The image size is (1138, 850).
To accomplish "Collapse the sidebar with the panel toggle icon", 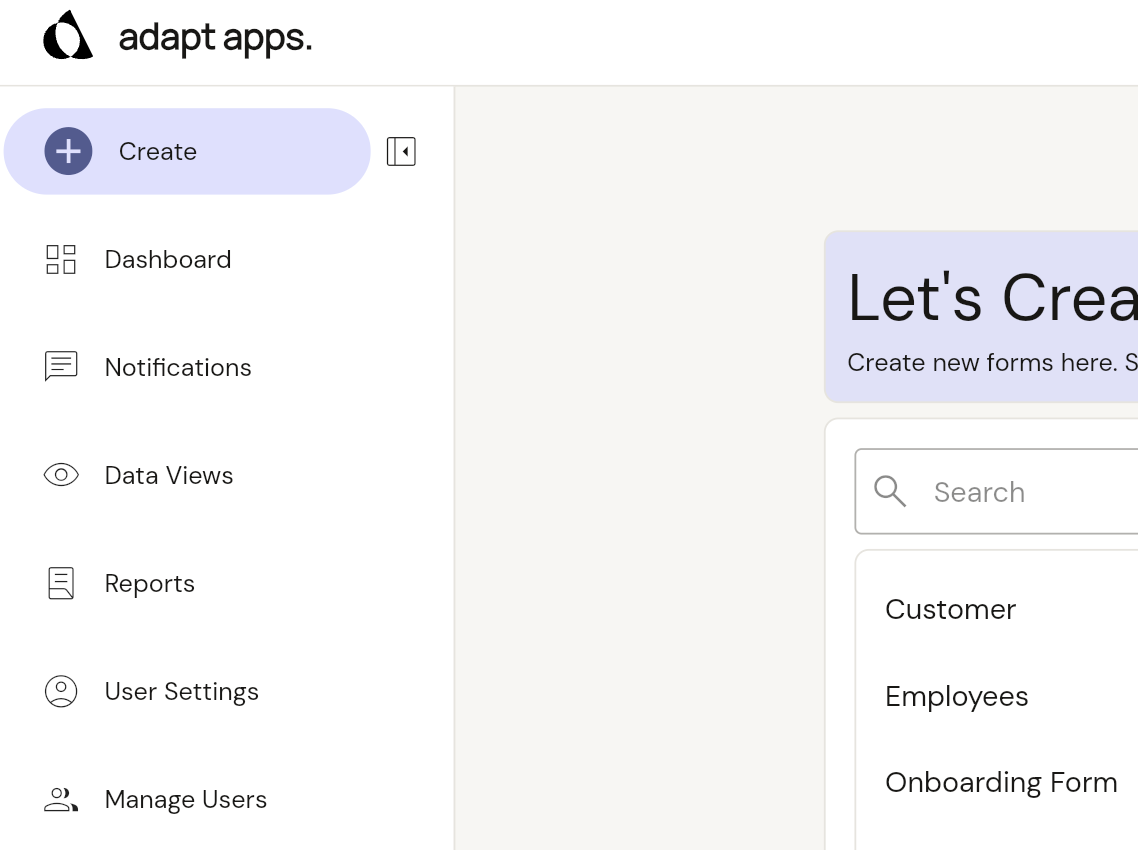I will coord(401,151).
